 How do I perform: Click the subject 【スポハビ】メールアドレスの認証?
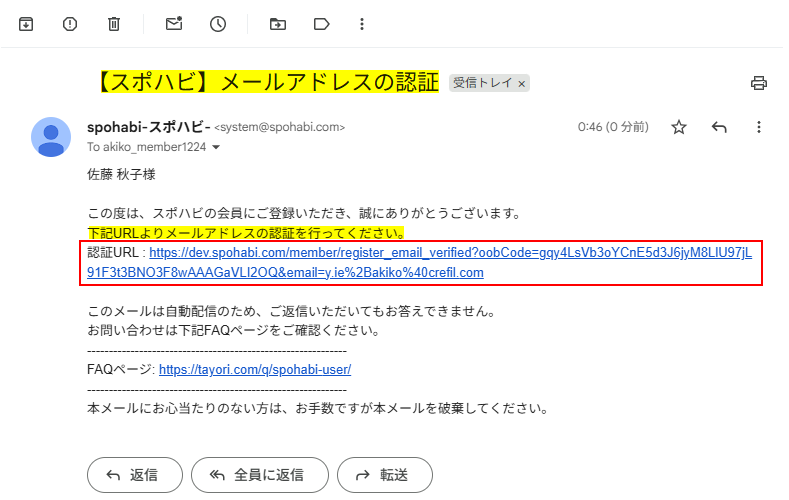pos(270,82)
